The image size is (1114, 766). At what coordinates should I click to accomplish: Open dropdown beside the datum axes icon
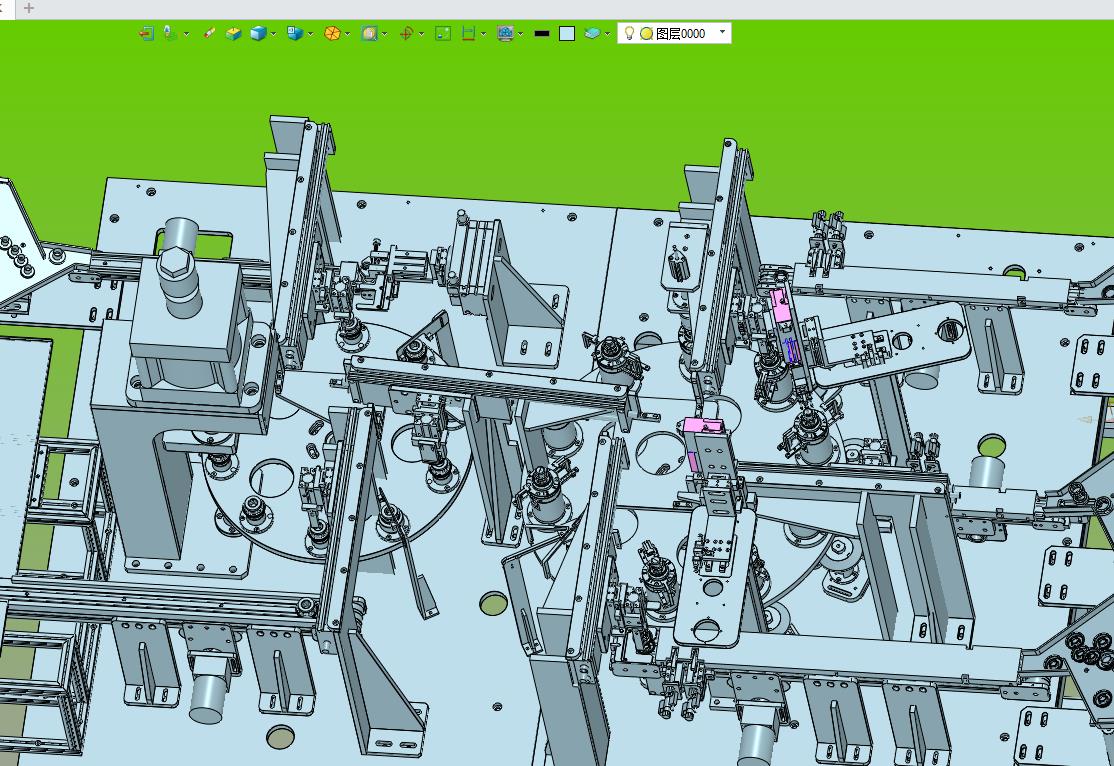point(186,33)
